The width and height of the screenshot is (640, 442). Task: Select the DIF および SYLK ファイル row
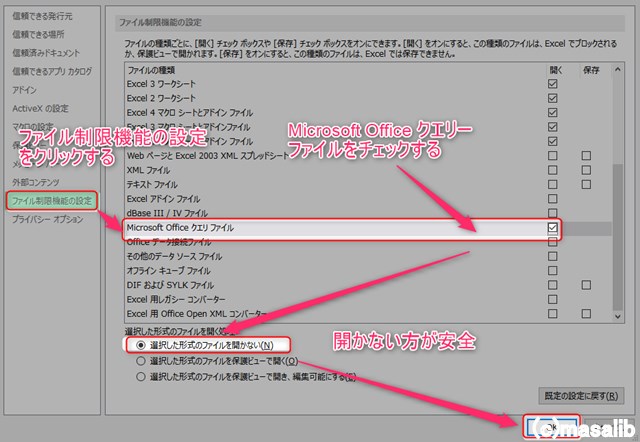tap(367, 285)
